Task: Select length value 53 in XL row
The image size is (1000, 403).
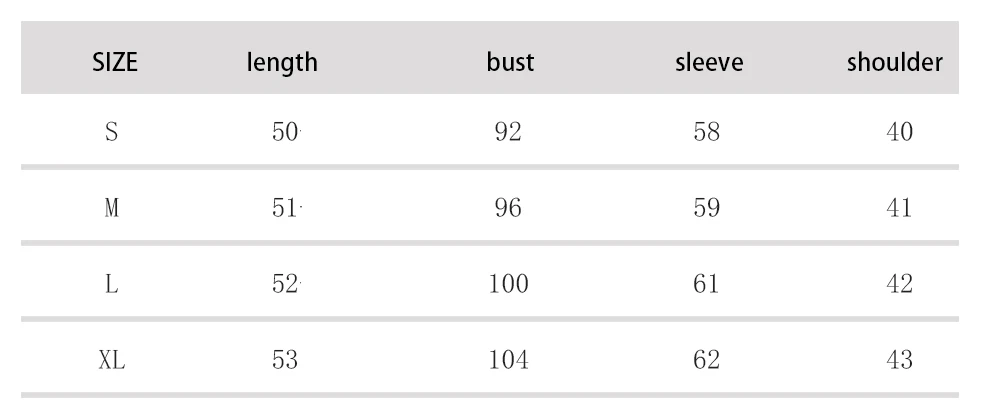Action: tap(285, 360)
